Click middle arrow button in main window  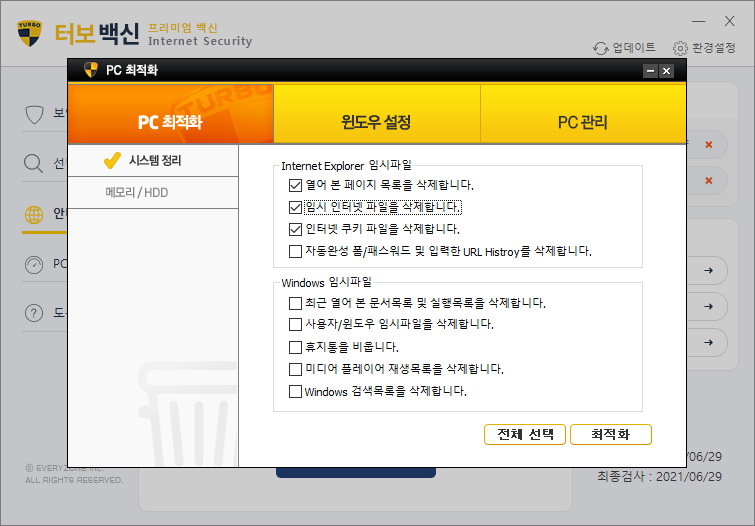pyautogui.click(x=708, y=306)
